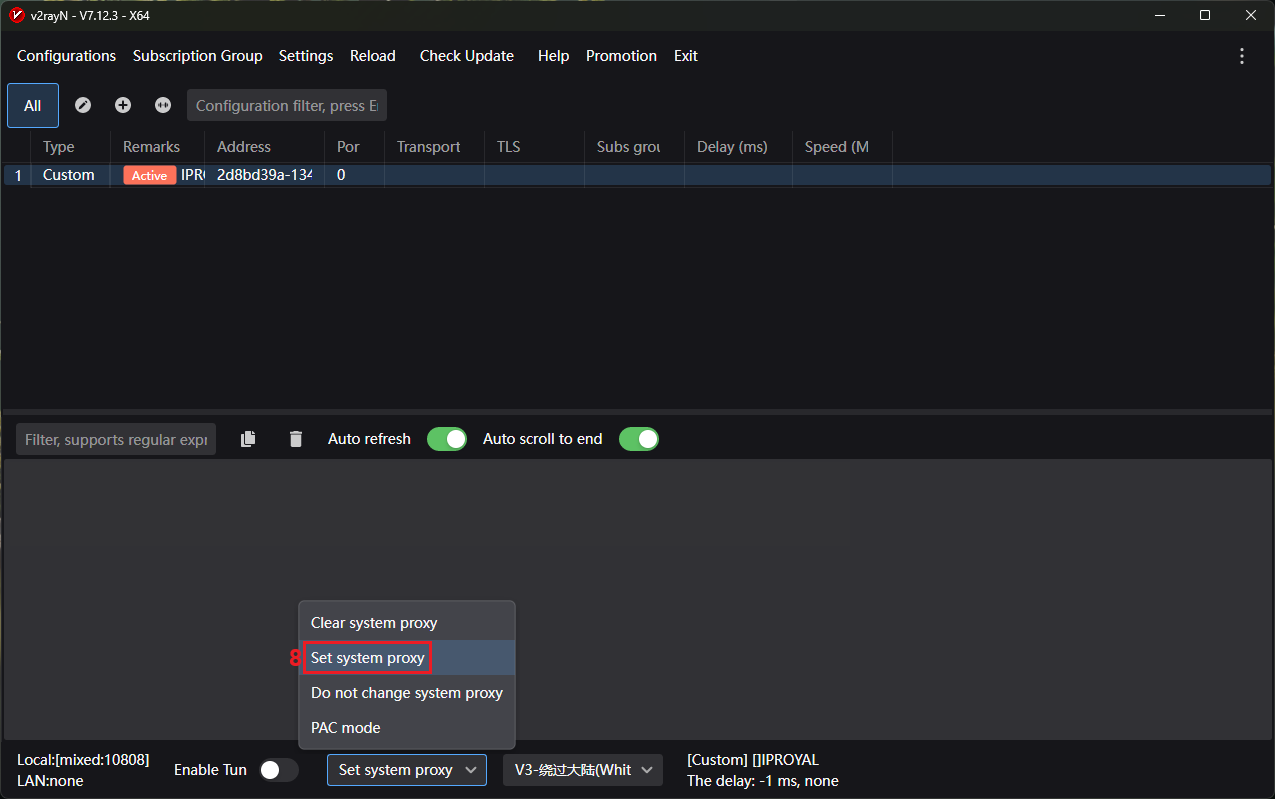Viewport: 1275px width, 799px height.
Task: Open the three-dot more options menu
Action: click(1242, 56)
